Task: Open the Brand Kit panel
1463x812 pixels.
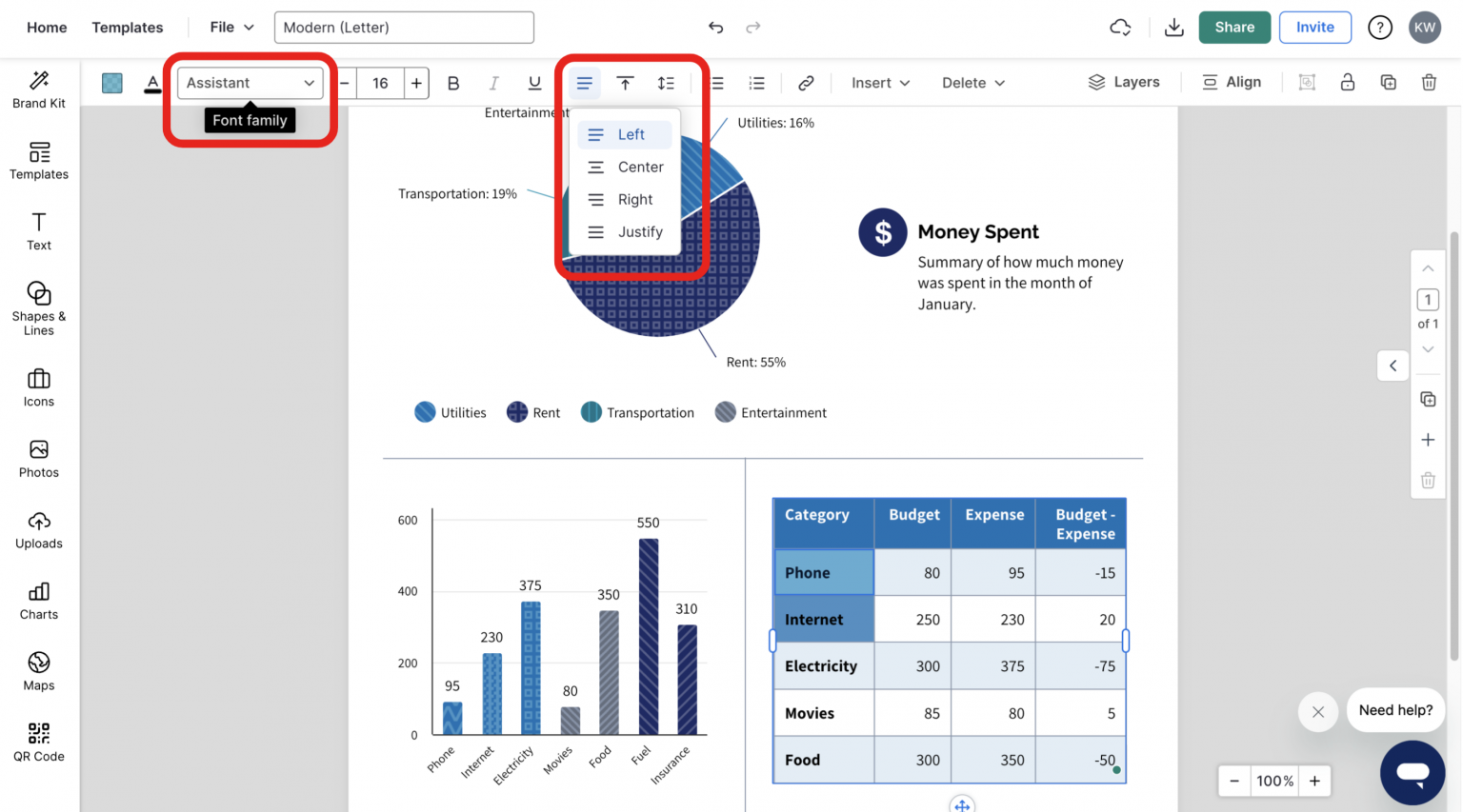Action: (x=39, y=89)
